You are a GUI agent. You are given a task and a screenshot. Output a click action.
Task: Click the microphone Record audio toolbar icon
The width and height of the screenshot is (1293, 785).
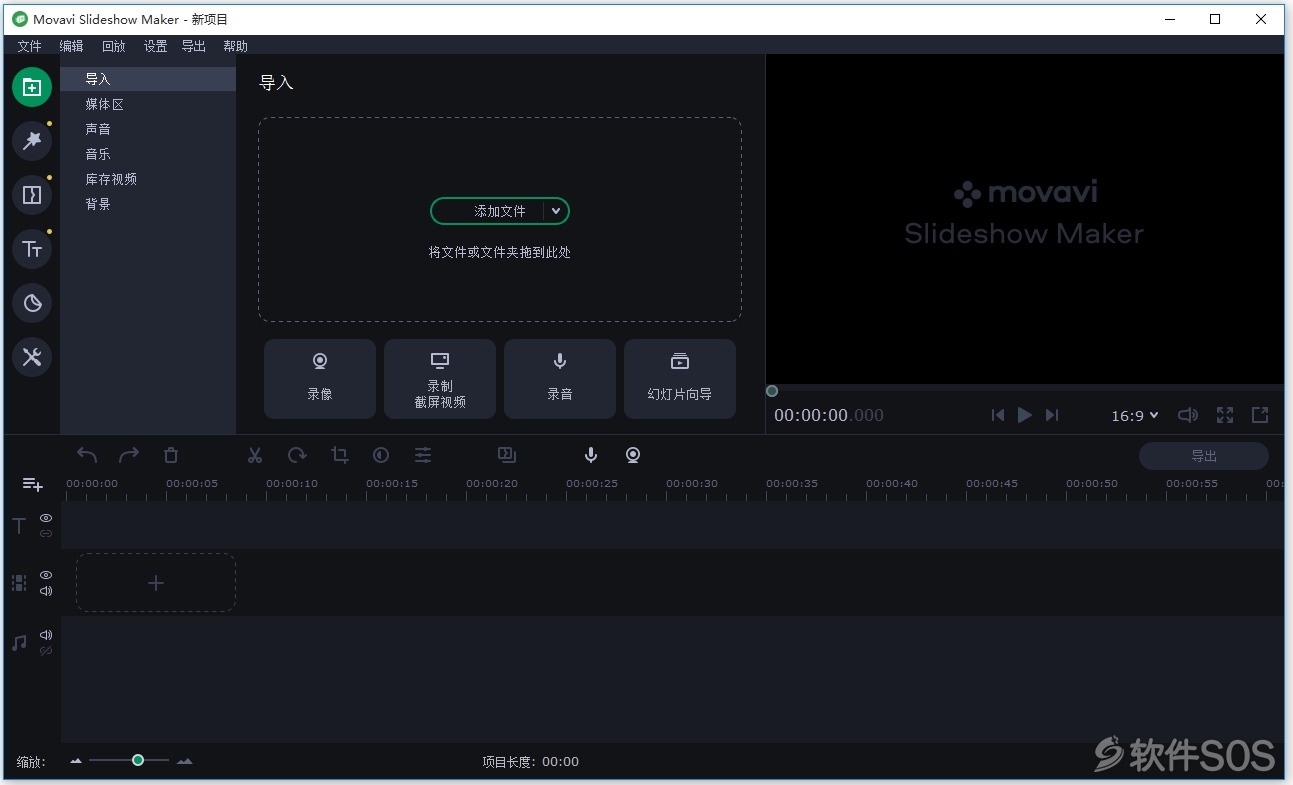[591, 455]
